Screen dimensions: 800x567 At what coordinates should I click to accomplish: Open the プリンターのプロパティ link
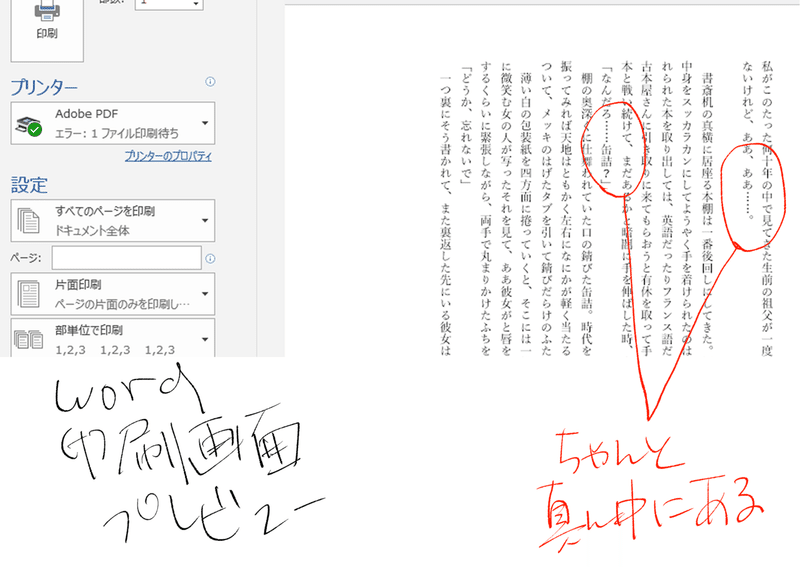point(168,157)
